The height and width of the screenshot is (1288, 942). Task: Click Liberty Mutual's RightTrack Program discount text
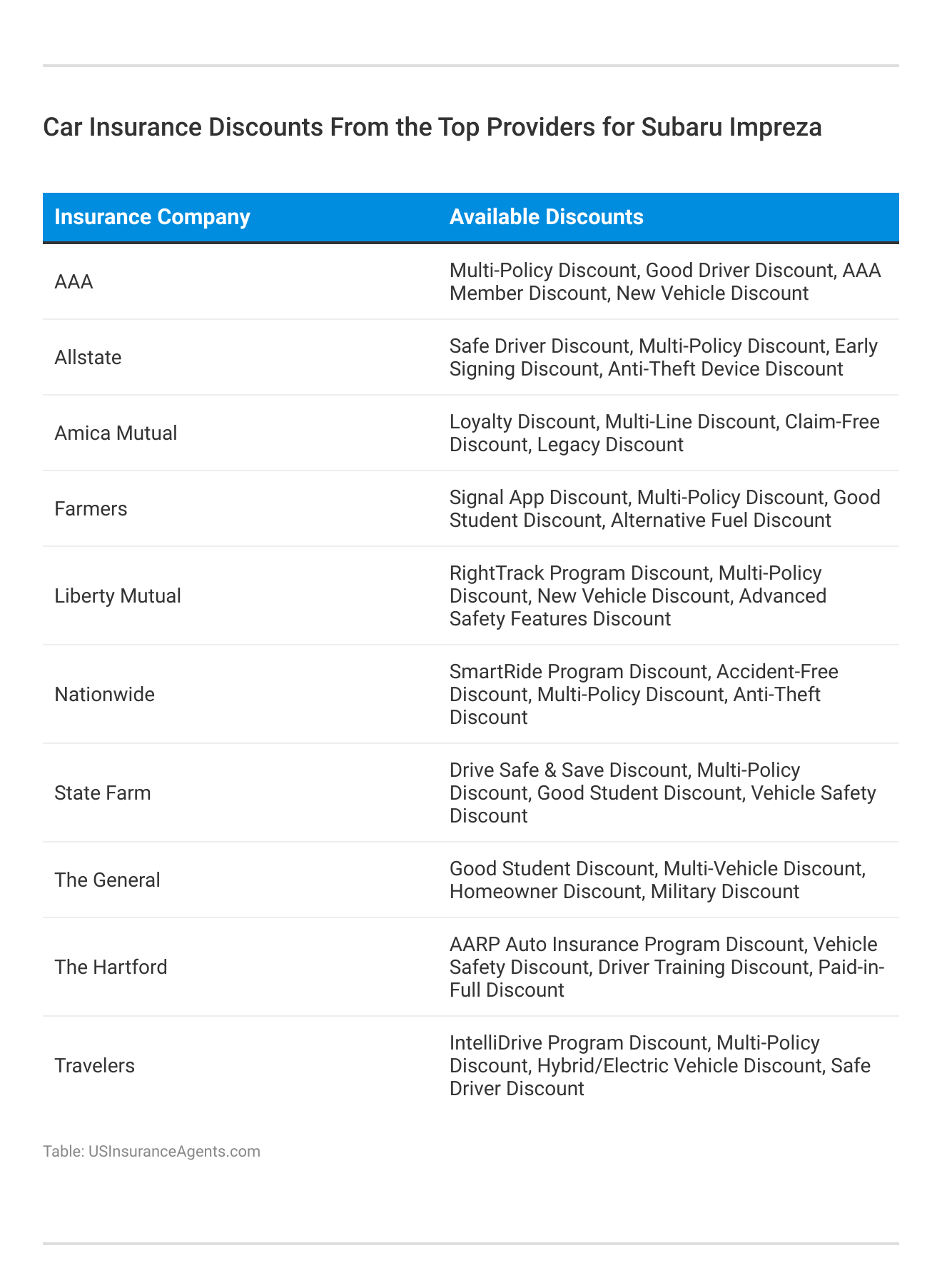click(579, 573)
